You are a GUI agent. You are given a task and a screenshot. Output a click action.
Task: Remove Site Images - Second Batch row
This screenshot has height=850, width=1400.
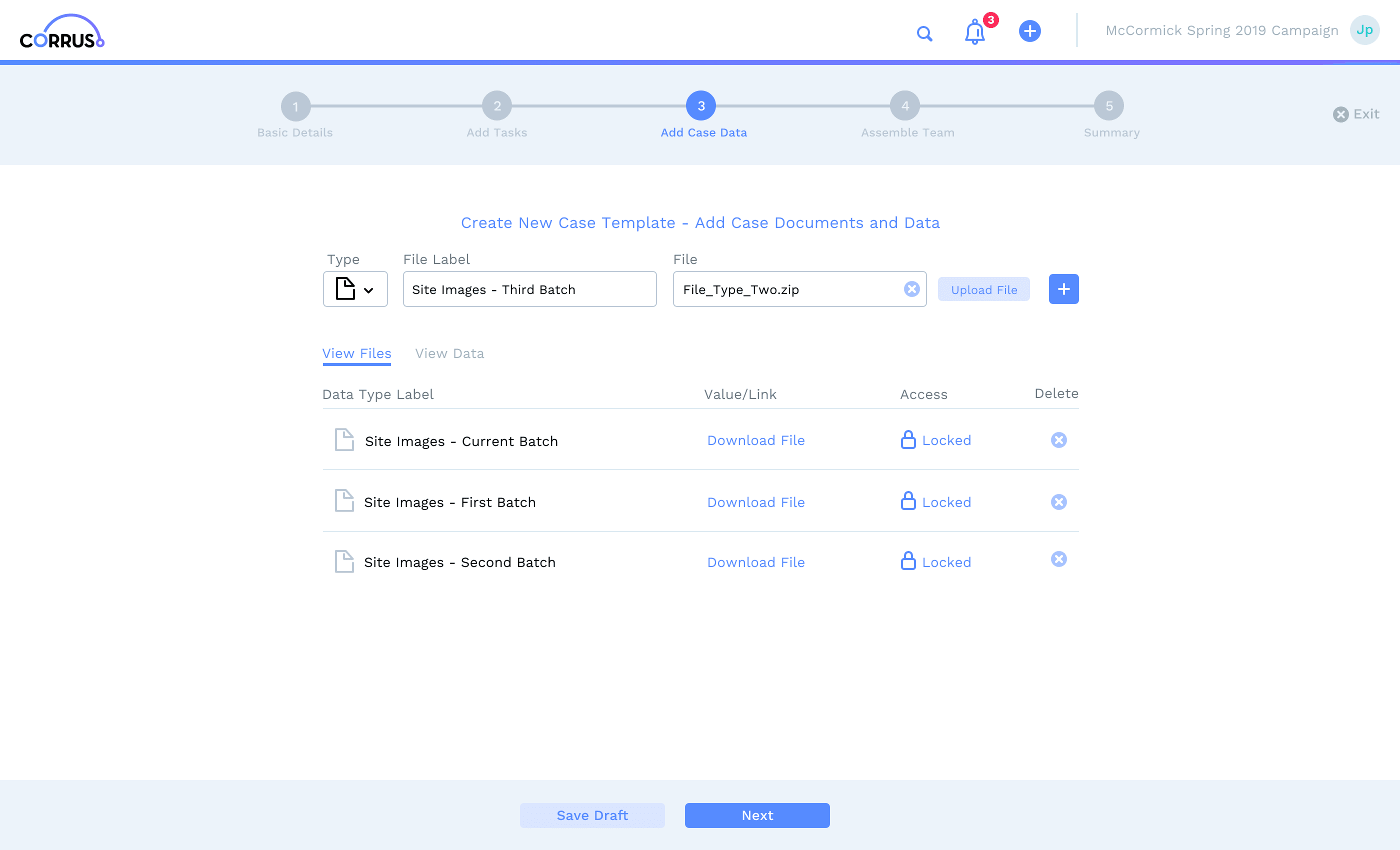point(1058,559)
